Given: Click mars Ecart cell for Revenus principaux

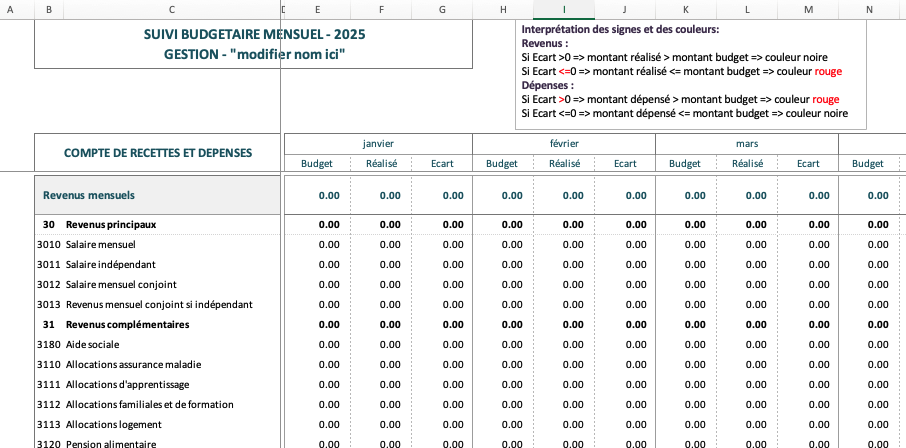Looking at the screenshot, I should click(806, 224).
